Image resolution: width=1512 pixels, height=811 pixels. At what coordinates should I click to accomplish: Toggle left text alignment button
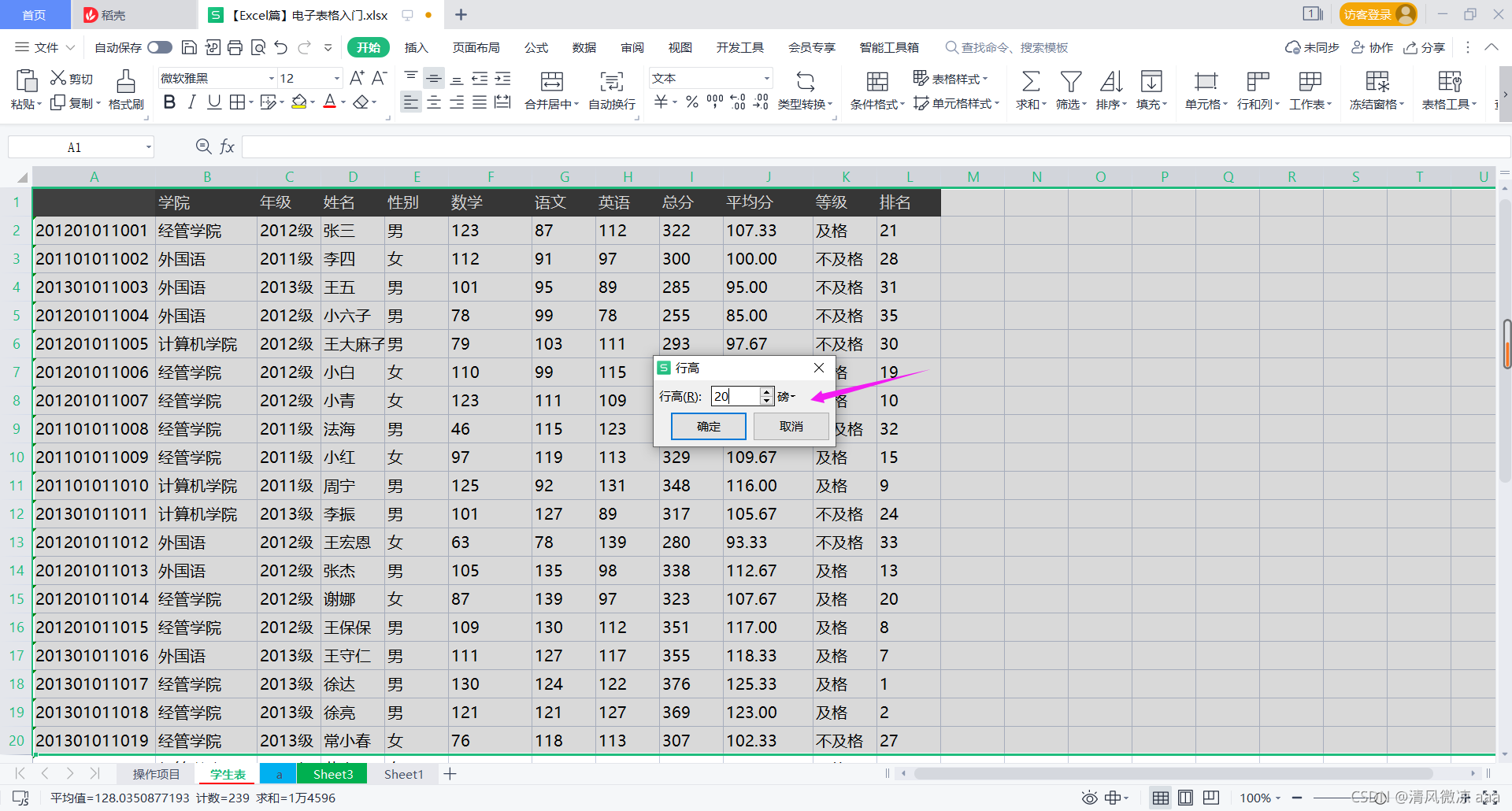coord(410,102)
